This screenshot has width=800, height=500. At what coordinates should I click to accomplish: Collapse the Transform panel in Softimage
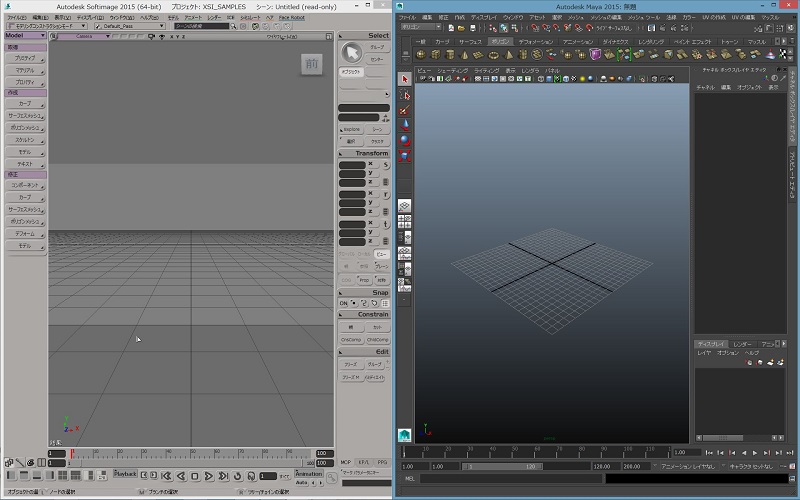(x=341, y=154)
